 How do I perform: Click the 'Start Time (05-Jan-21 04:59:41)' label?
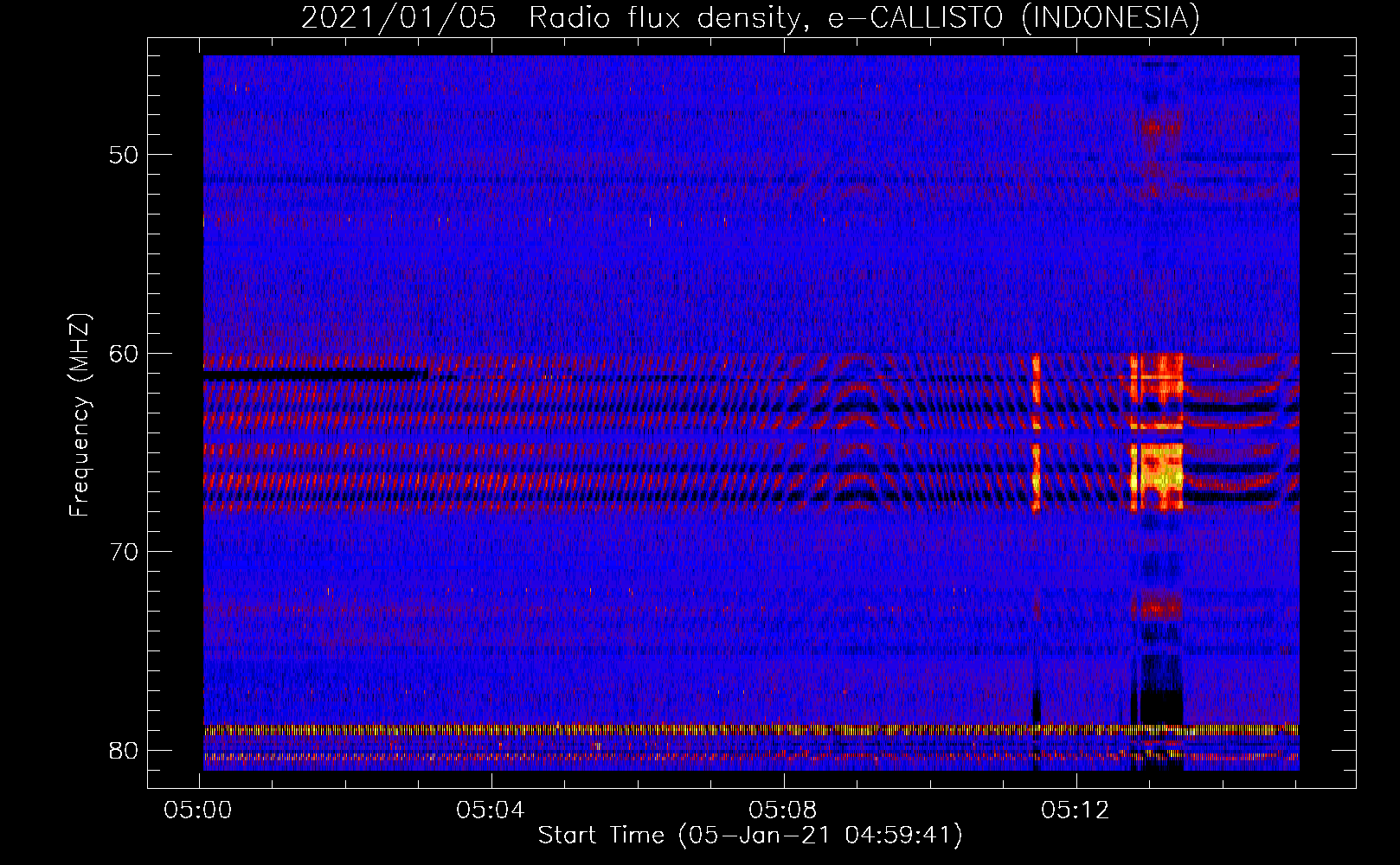pos(750,836)
